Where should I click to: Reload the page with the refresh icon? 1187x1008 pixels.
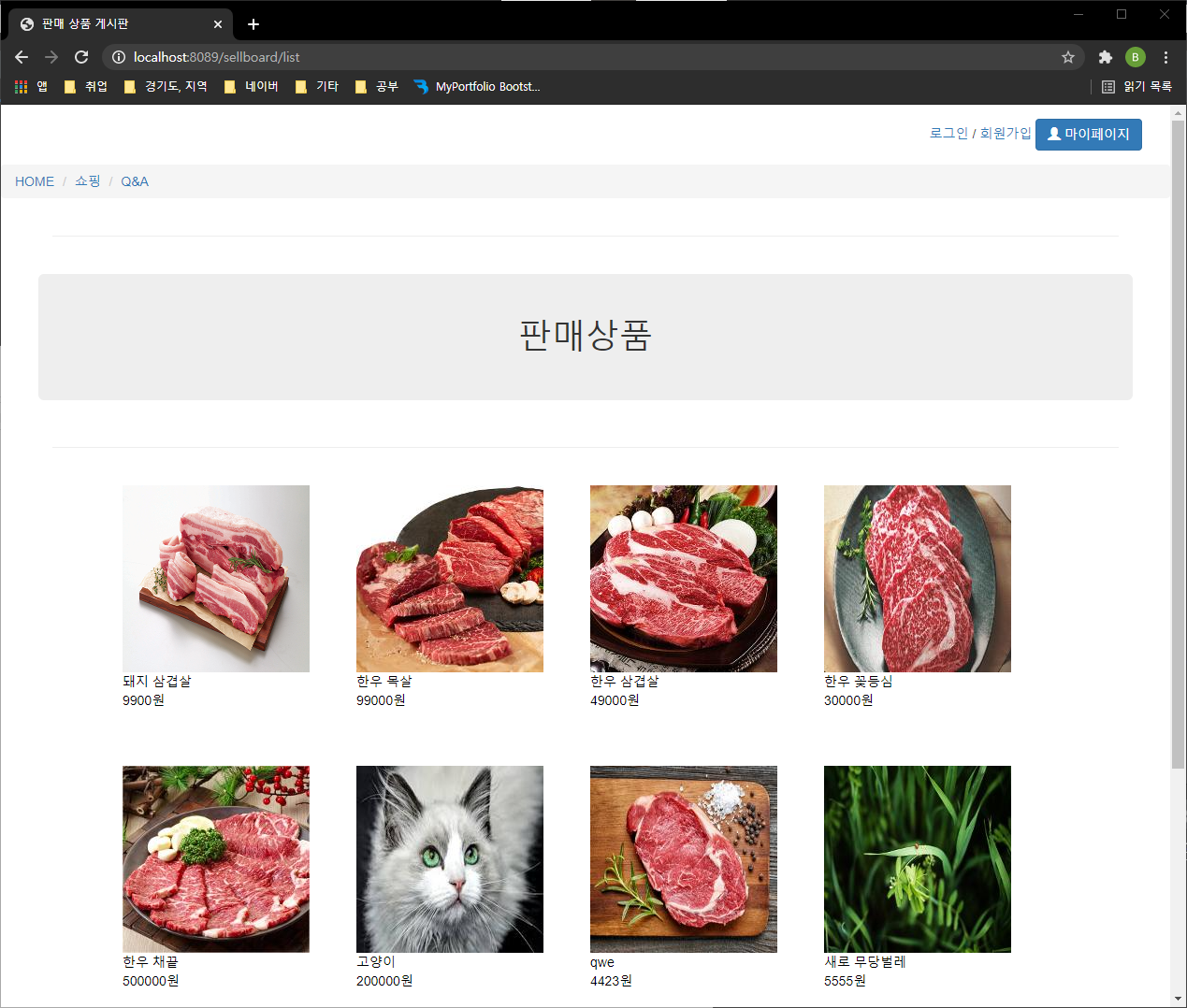[80, 57]
